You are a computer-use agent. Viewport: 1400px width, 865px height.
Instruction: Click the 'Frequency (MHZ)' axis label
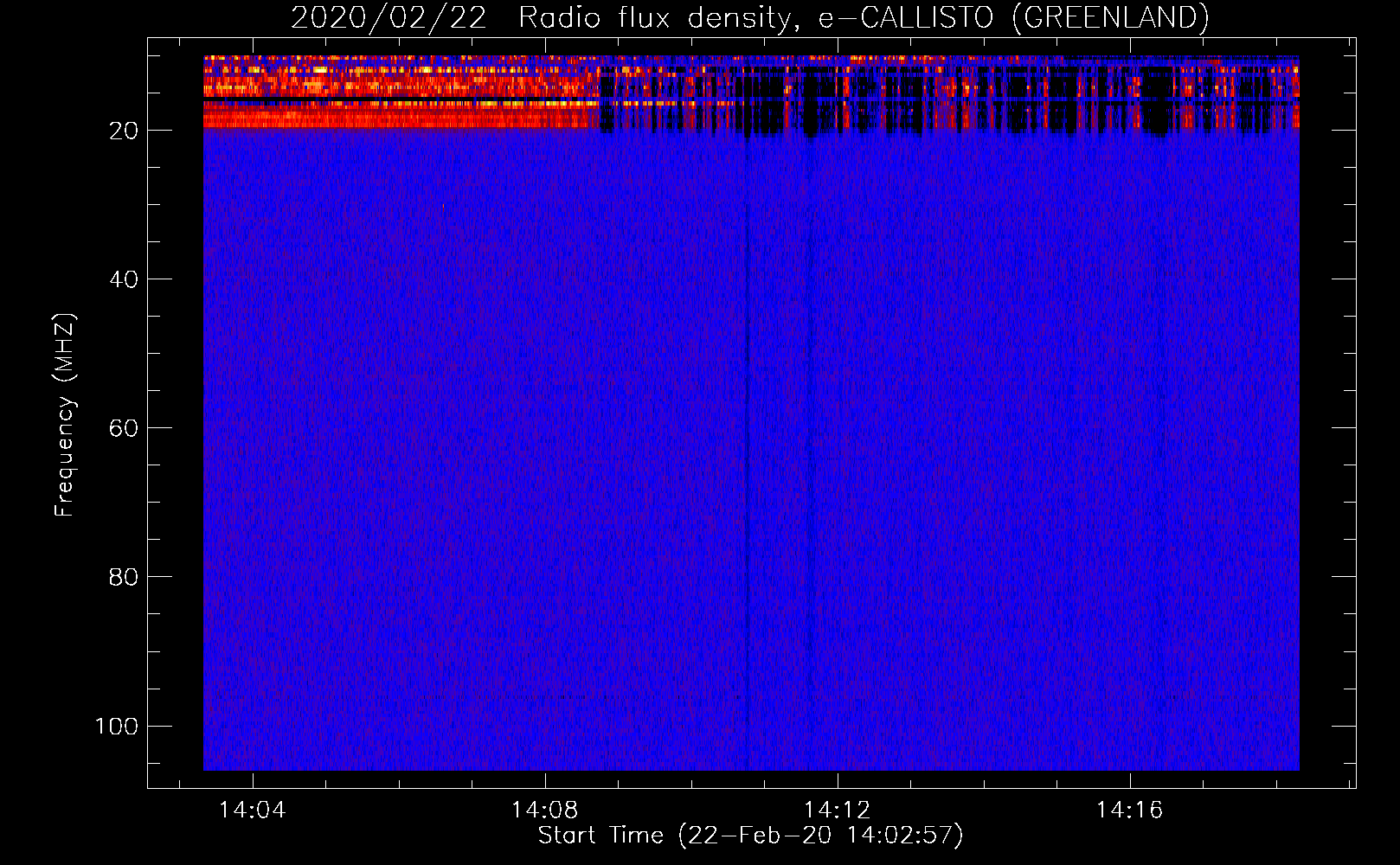pyautogui.click(x=65, y=415)
